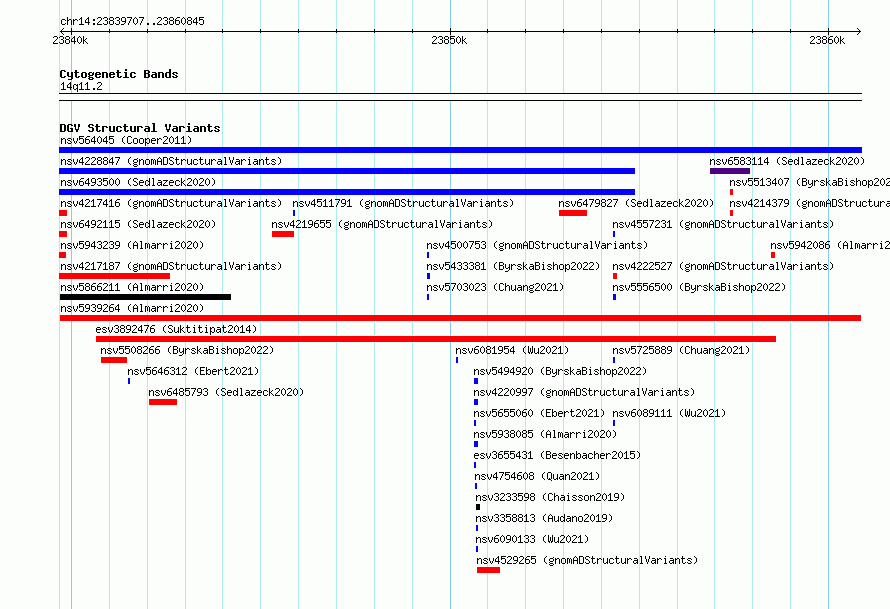Viewport: 890px width, 609px height.
Task: Click nsv3358813 (Audano2019) label
Action: (544, 518)
